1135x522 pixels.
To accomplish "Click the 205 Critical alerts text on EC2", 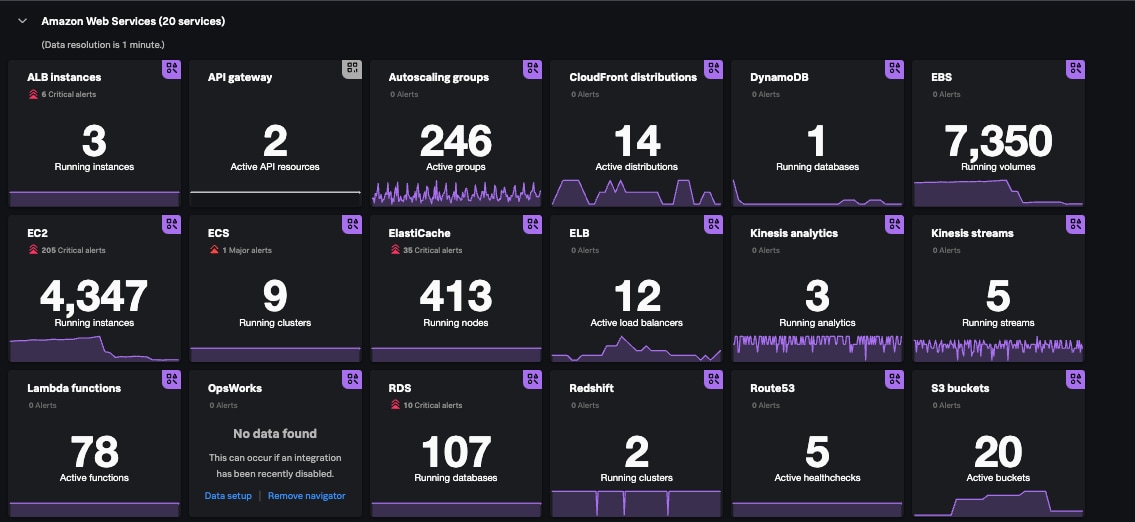I will 73,250.
